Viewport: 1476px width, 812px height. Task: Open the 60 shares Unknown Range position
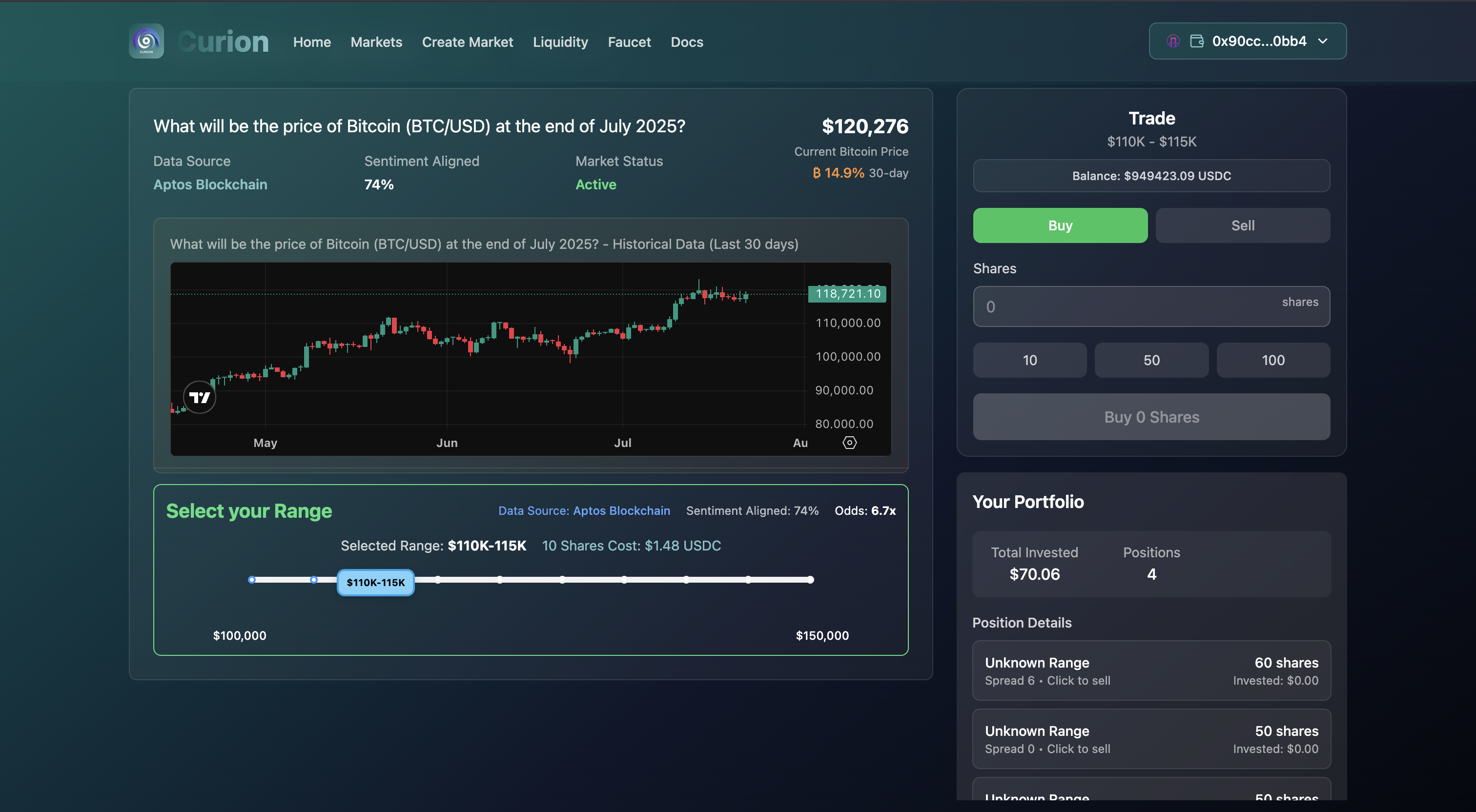(x=1151, y=670)
